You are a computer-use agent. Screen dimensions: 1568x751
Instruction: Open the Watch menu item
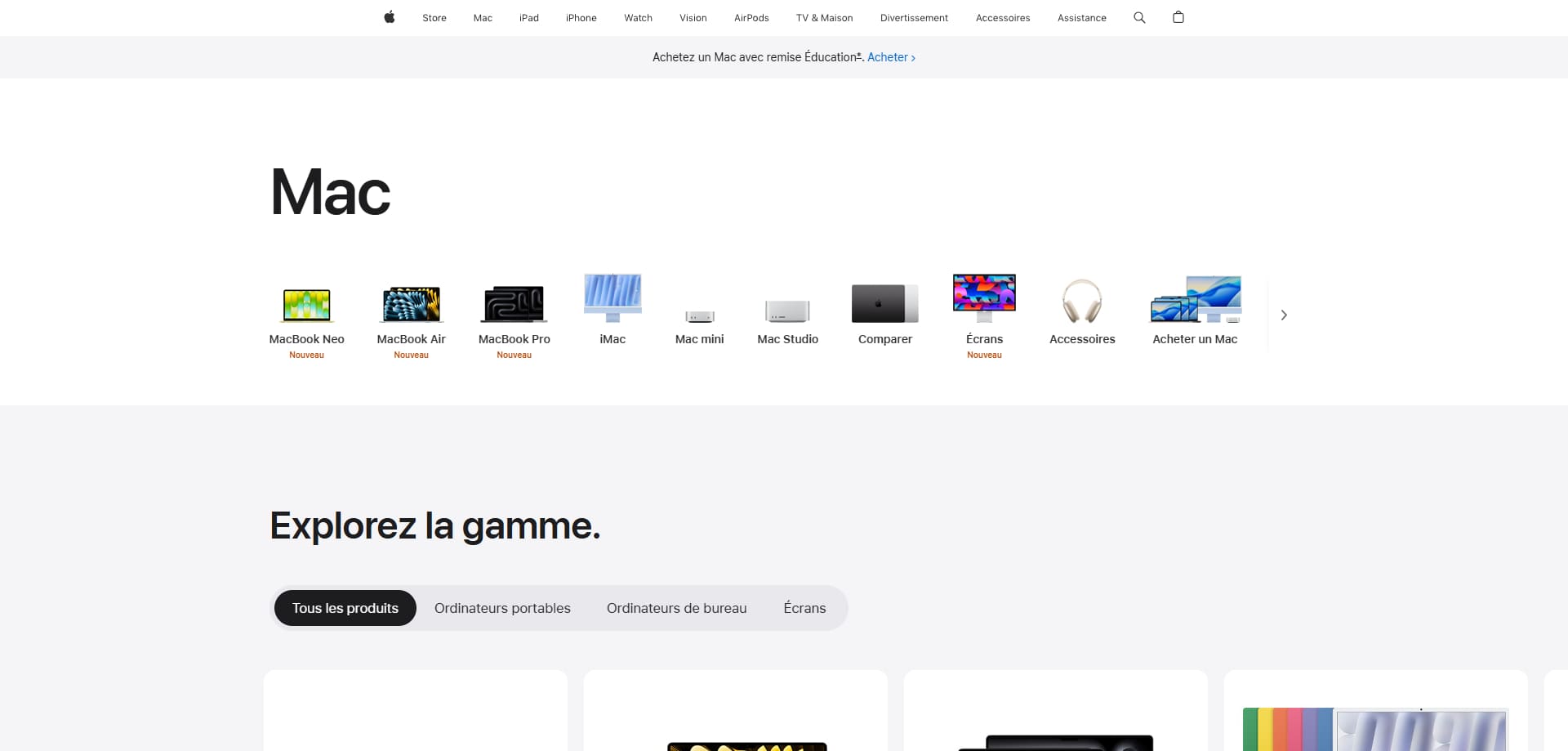(638, 18)
